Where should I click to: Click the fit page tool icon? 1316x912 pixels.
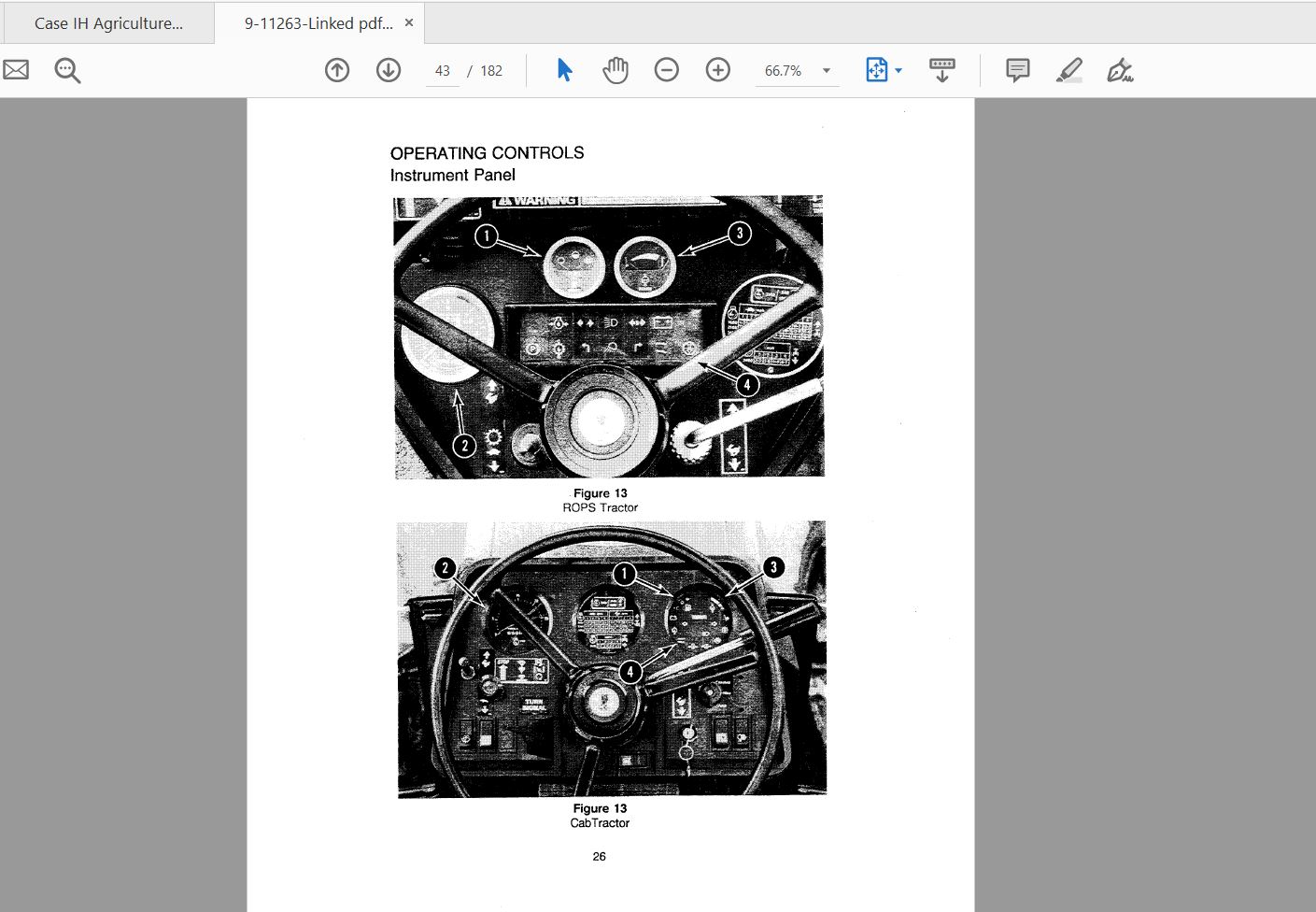(876, 70)
